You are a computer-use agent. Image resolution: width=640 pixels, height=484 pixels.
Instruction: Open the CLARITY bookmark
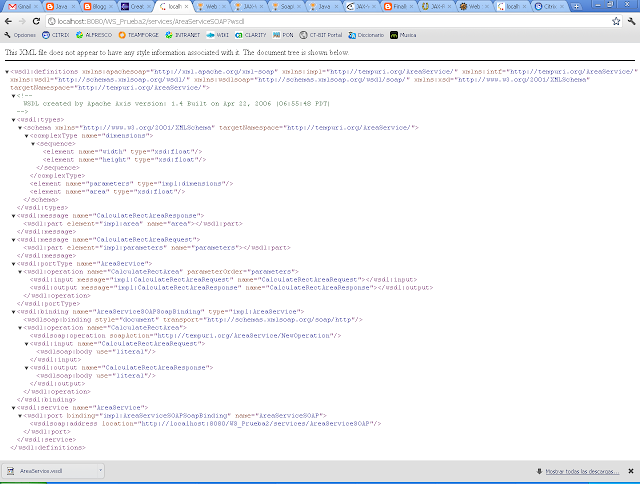pyautogui.click(x=250, y=35)
